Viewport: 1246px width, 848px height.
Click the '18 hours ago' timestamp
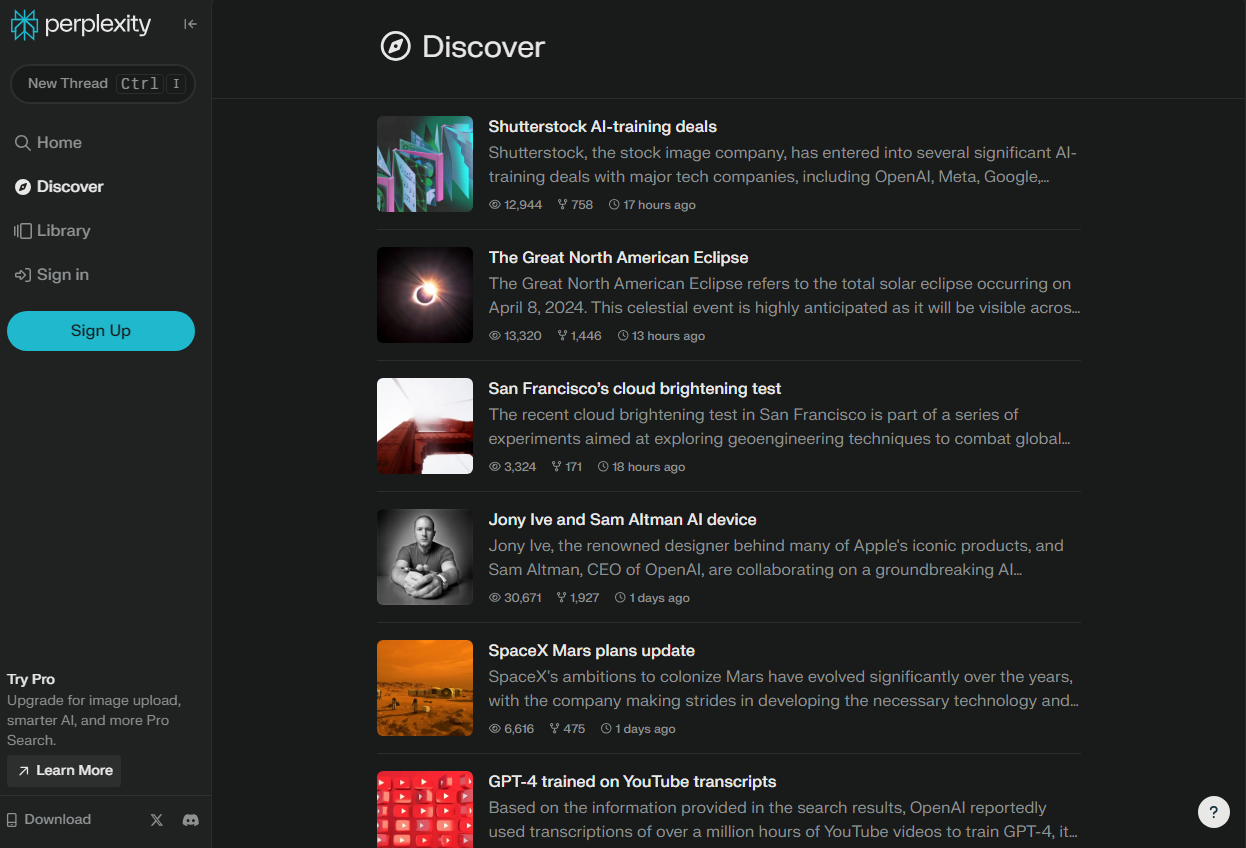pyautogui.click(x=641, y=467)
